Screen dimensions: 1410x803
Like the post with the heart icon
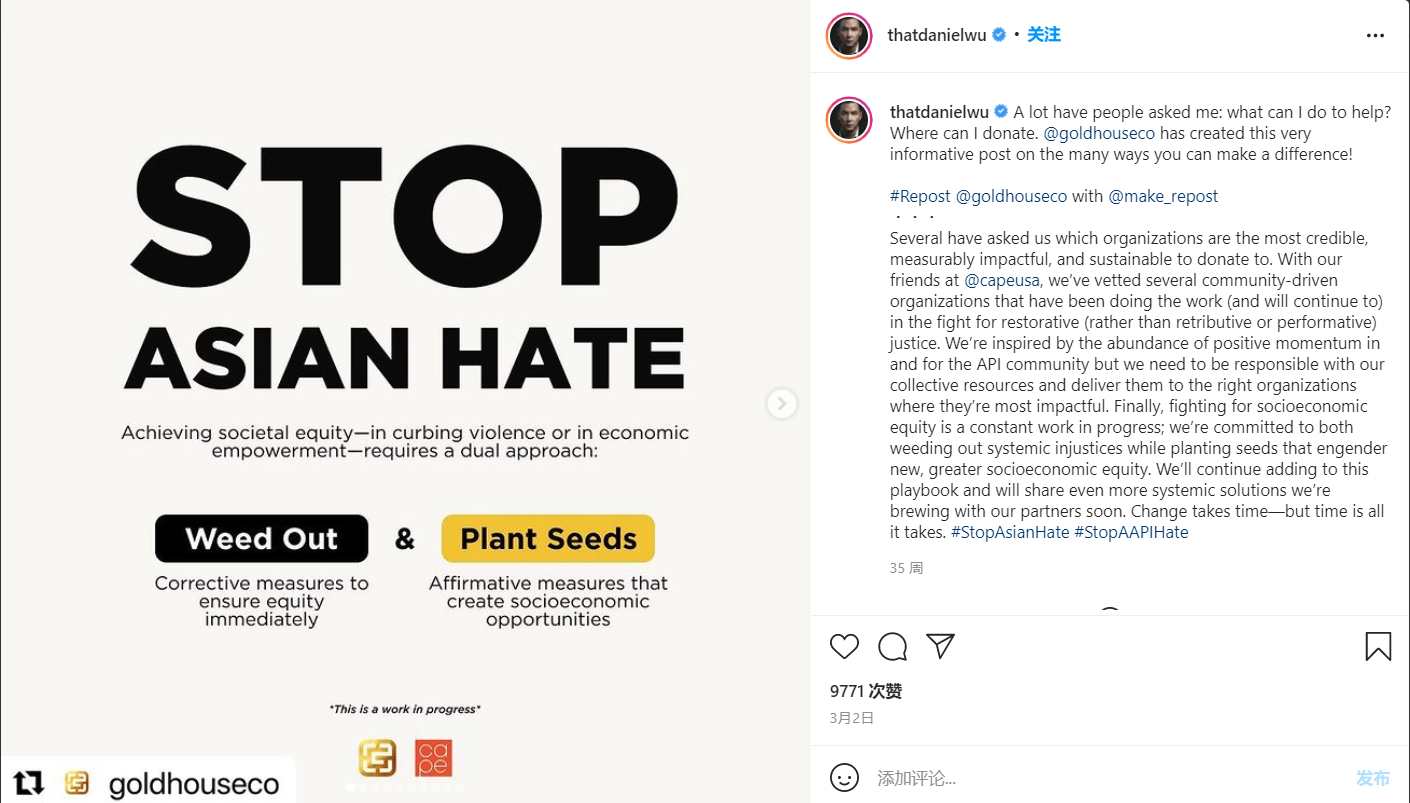click(844, 647)
